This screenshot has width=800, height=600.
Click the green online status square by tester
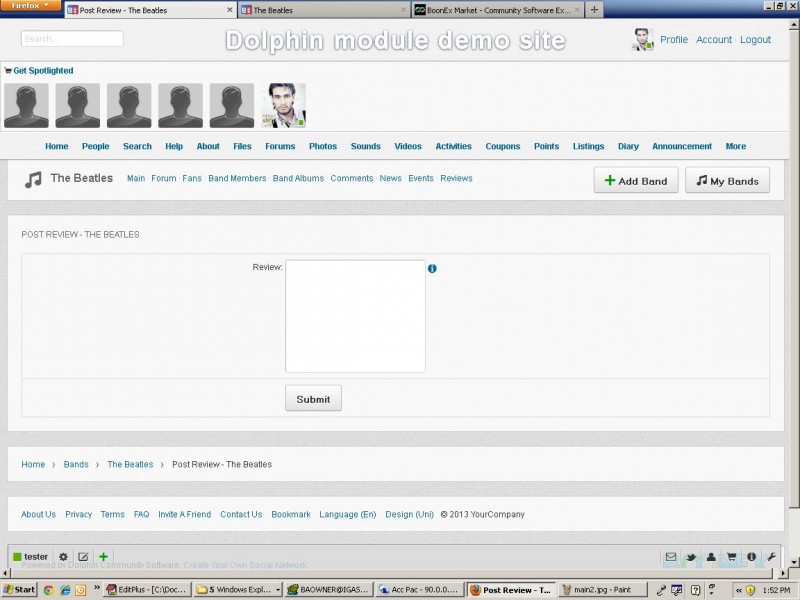point(17,557)
